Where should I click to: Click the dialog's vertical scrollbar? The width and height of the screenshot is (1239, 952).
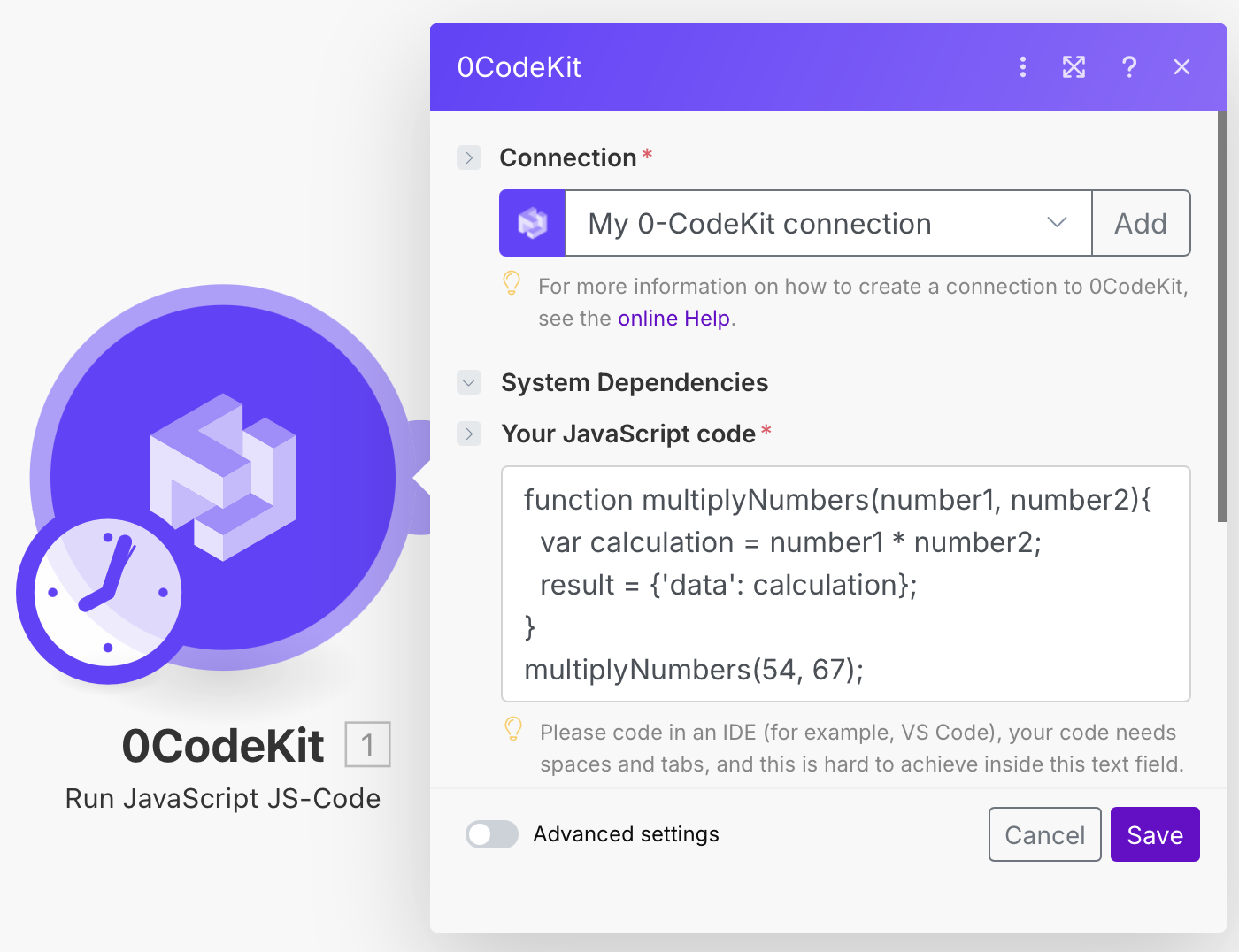(1222, 317)
